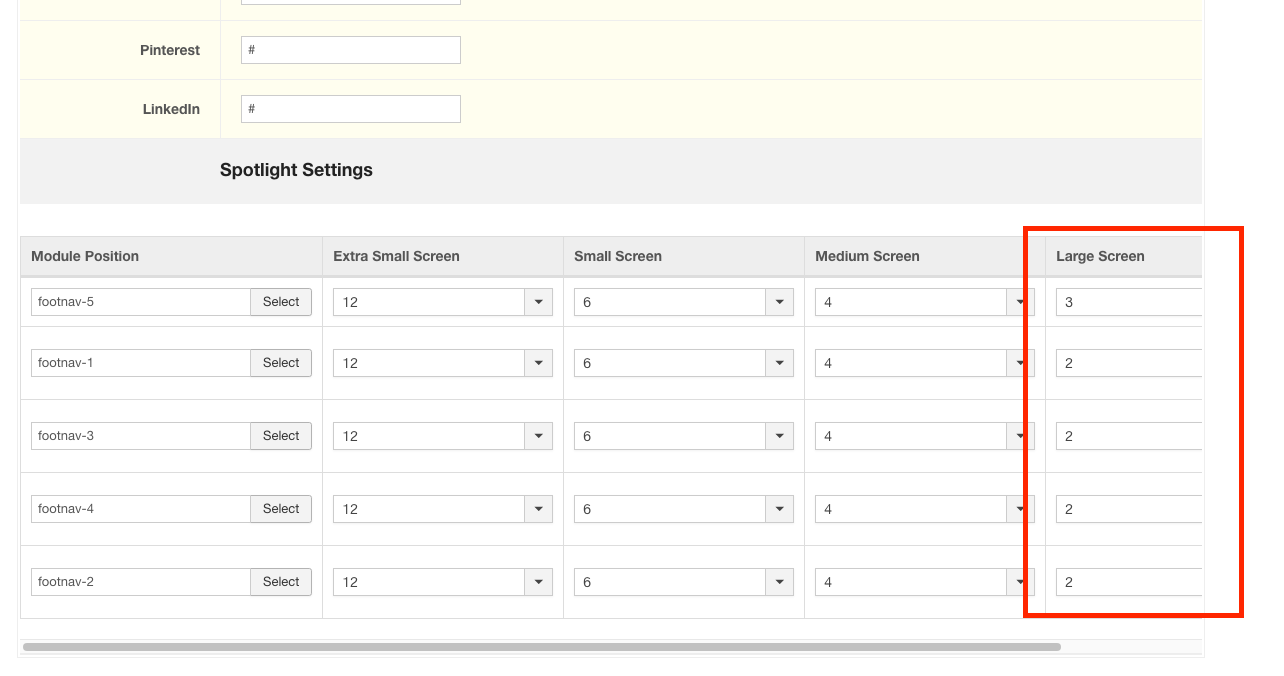Expand Small Screen dropdown for footnav-4
Screen dimensions: 1284x676
coord(683,509)
